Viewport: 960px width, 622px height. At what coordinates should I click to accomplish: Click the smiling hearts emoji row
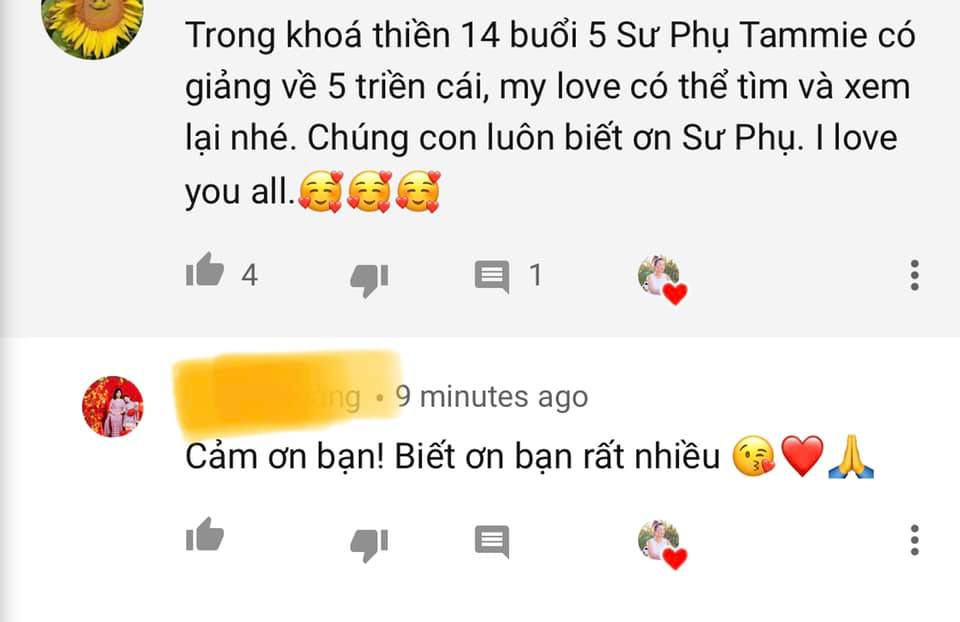coord(369,192)
